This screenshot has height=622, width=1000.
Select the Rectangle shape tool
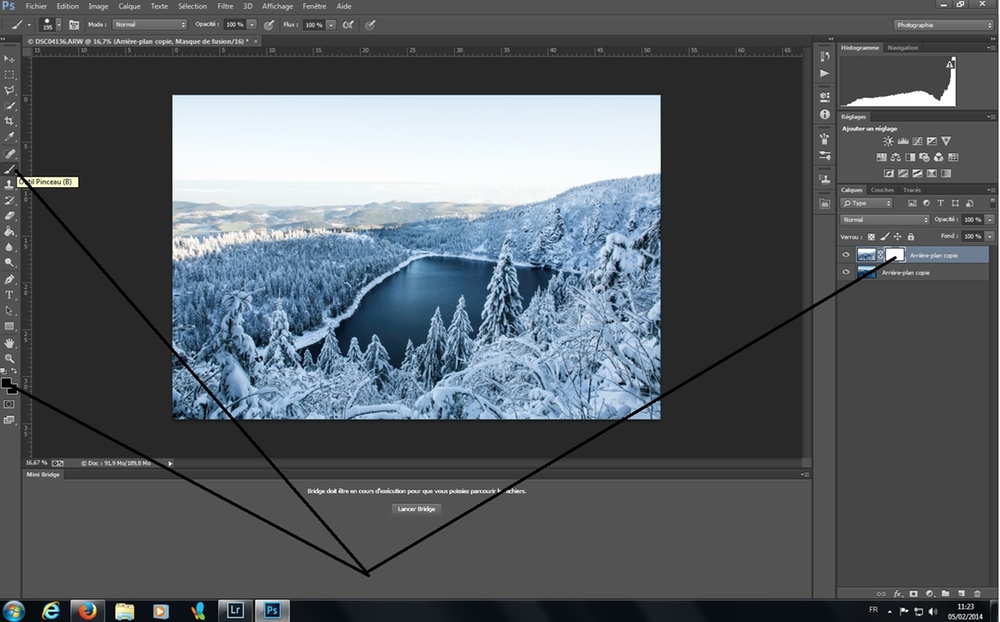pyautogui.click(x=9, y=326)
